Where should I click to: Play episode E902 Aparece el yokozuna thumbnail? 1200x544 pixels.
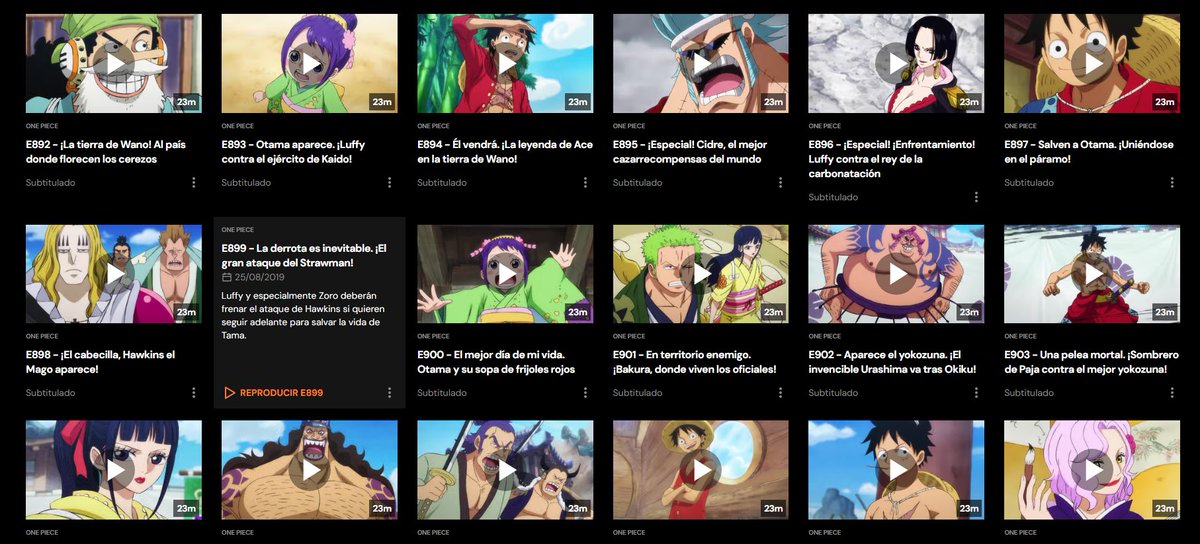[897, 274]
